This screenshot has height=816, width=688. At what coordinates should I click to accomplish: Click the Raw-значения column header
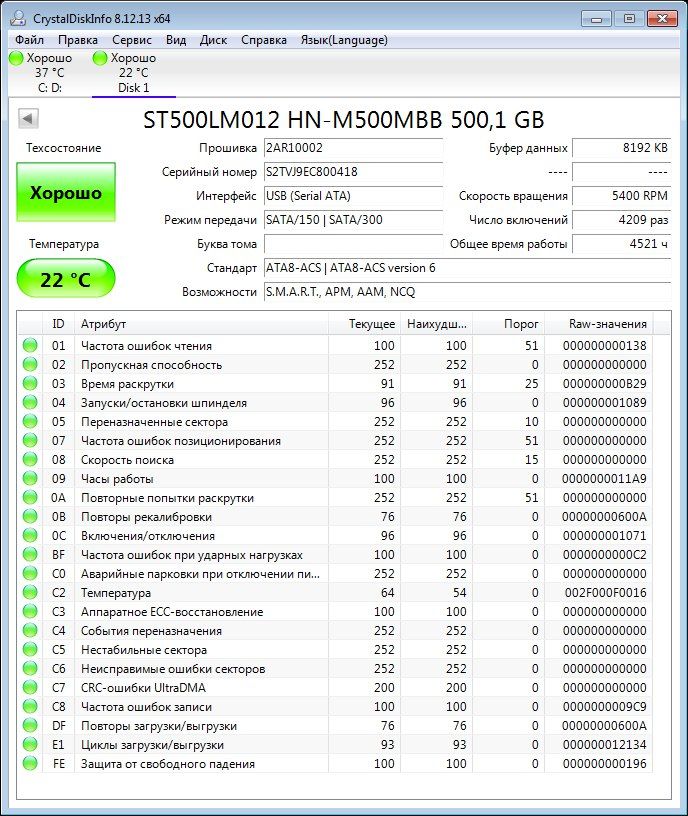tap(599, 324)
